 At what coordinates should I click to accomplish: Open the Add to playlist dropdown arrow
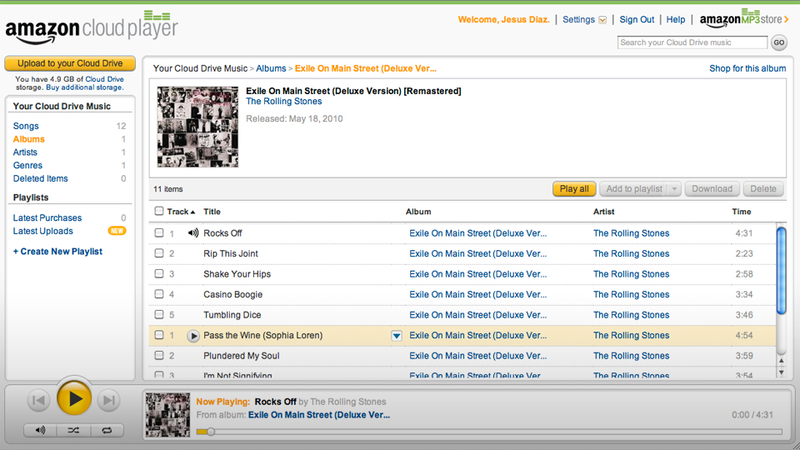click(x=674, y=189)
